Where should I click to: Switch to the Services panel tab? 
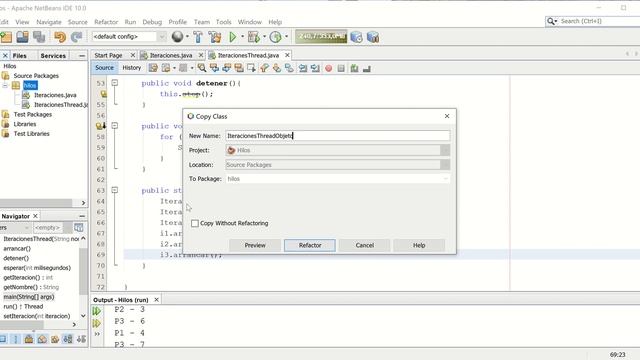[53, 56]
